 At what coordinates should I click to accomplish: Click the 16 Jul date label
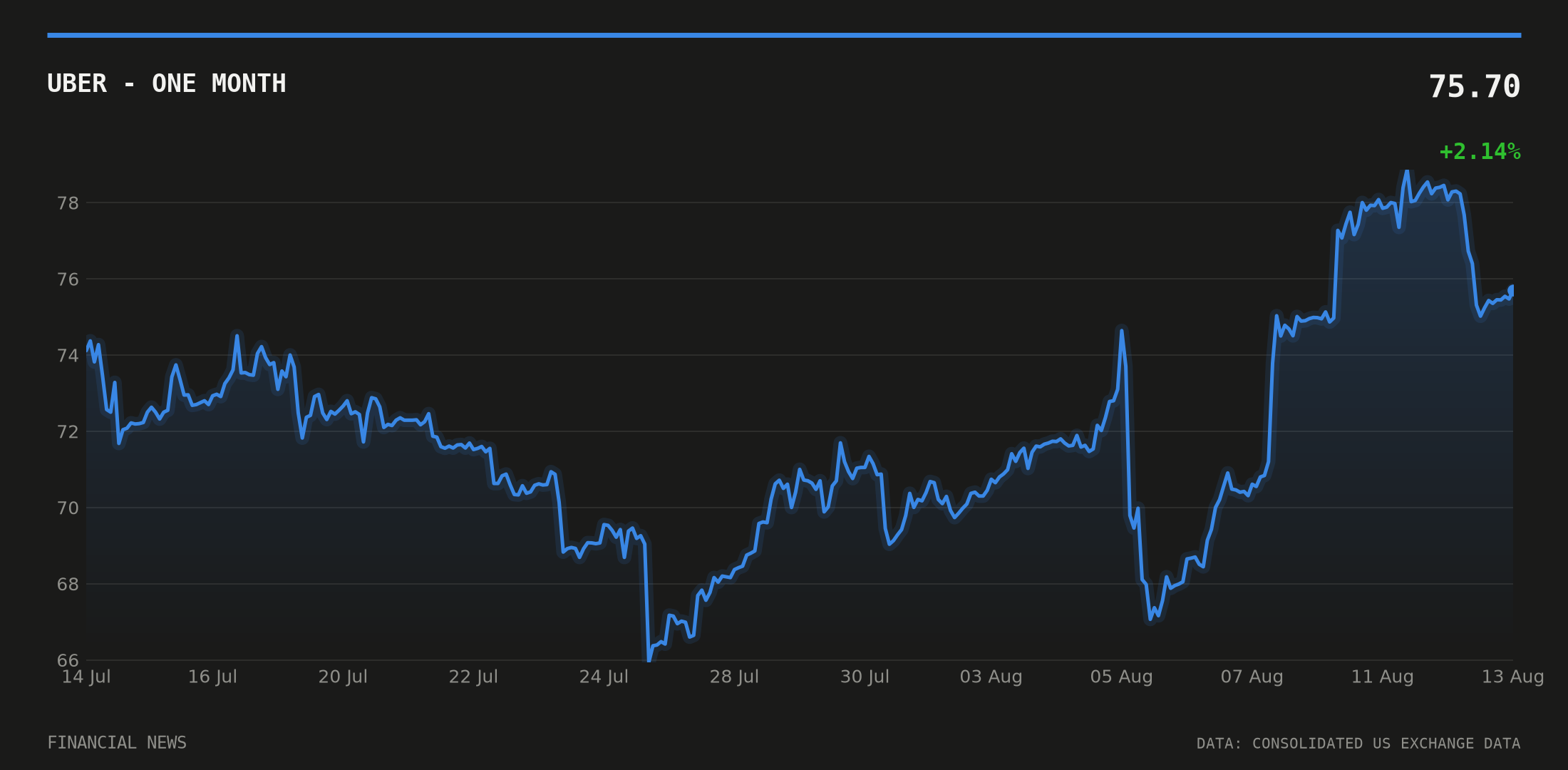point(212,677)
